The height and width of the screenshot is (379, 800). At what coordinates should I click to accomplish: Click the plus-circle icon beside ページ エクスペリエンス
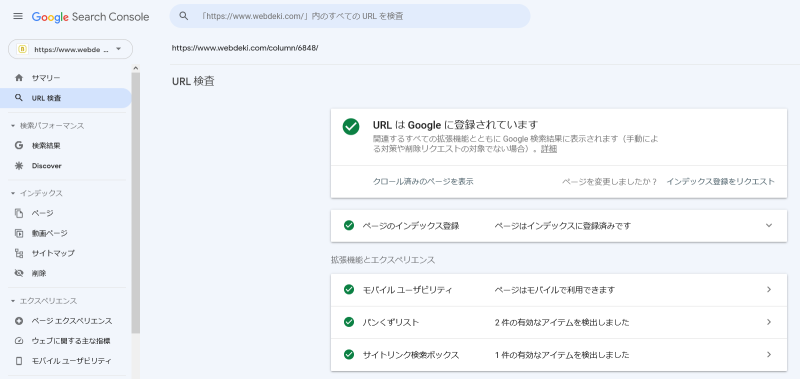(x=19, y=321)
